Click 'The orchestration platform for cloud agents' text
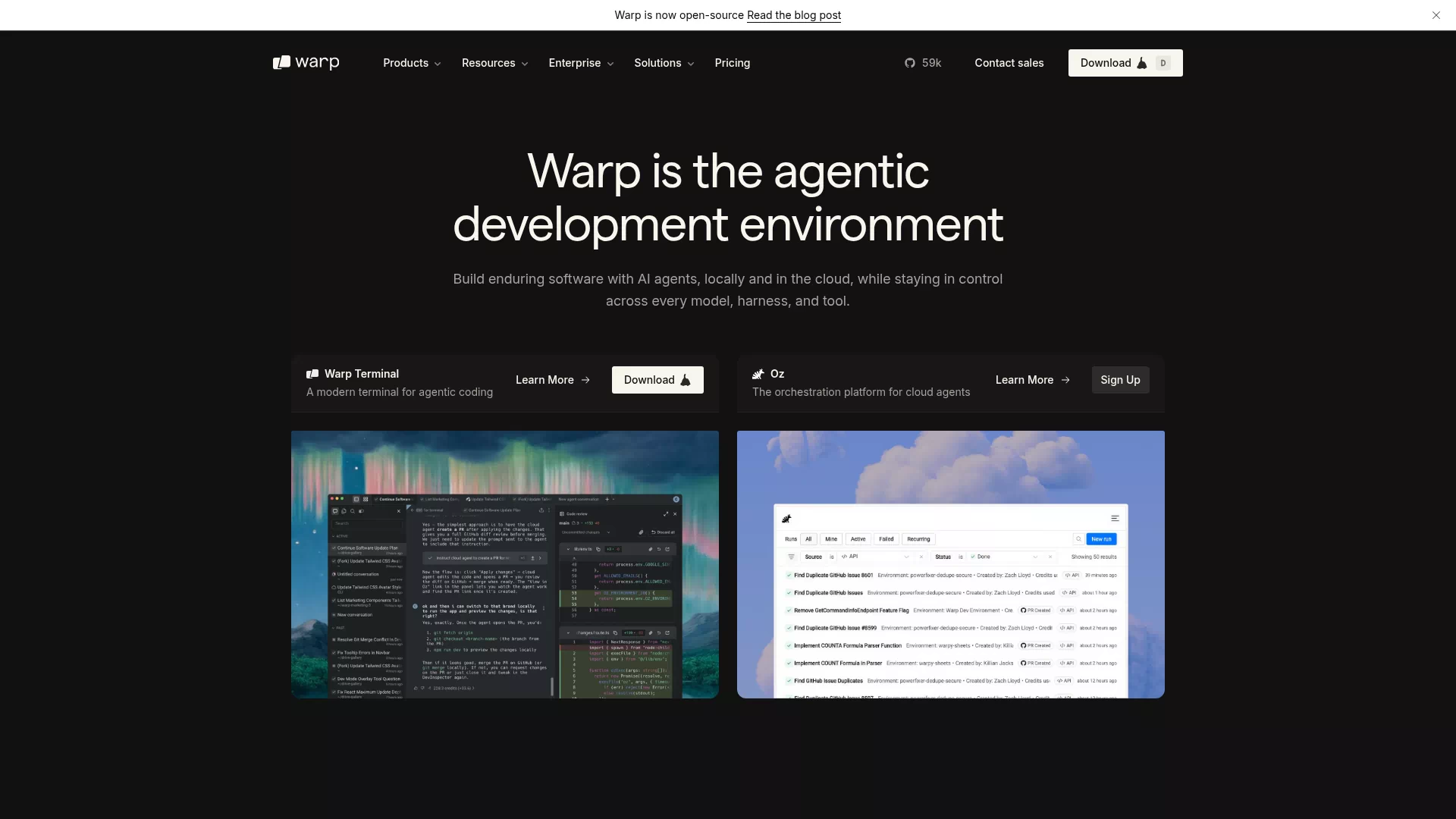1456x819 pixels. coord(861,392)
